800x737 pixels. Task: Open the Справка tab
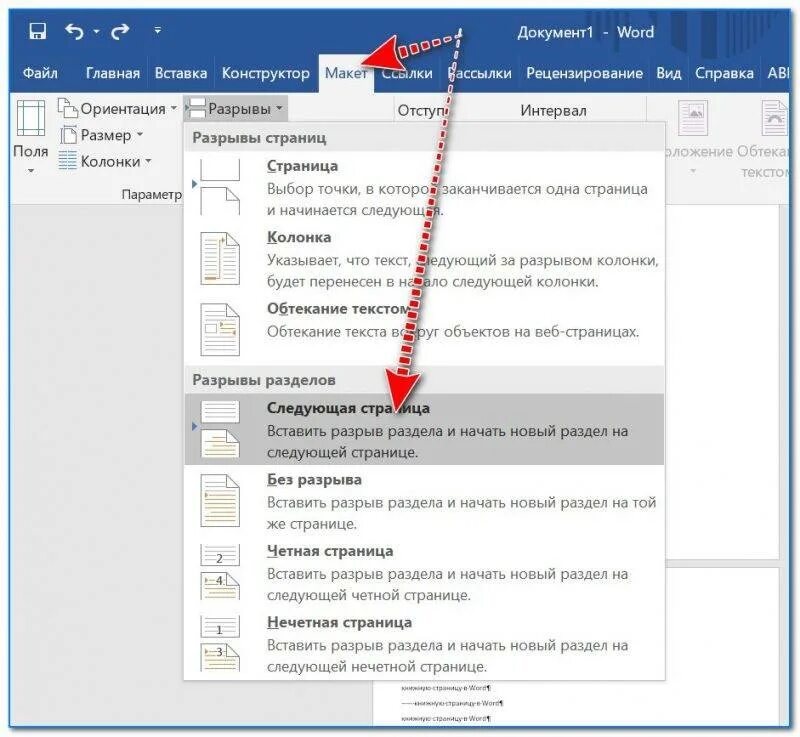(x=724, y=73)
